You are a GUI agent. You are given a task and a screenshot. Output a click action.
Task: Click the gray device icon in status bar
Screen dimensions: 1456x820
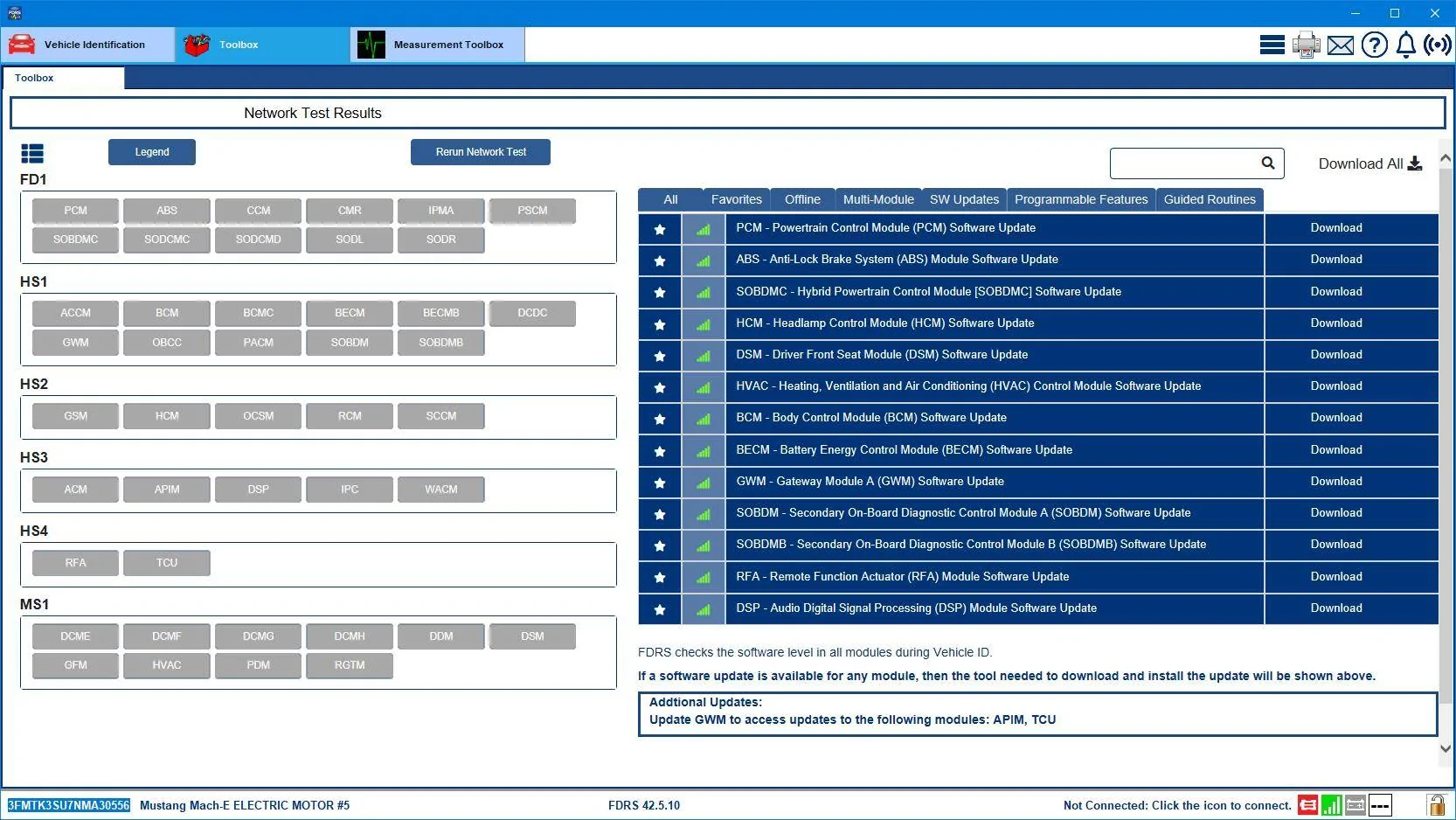coord(1355,805)
